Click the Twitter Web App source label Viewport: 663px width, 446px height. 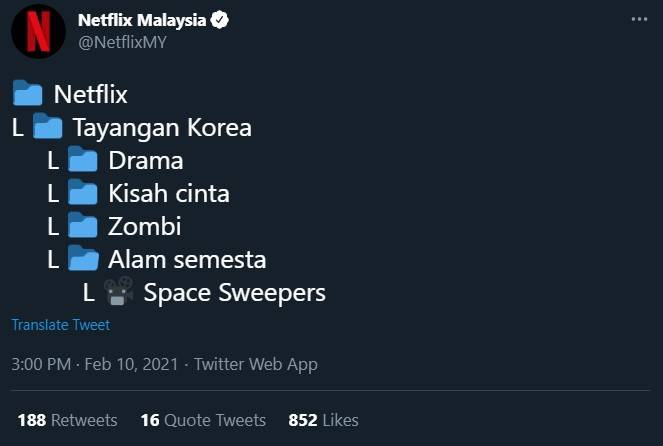(256, 364)
